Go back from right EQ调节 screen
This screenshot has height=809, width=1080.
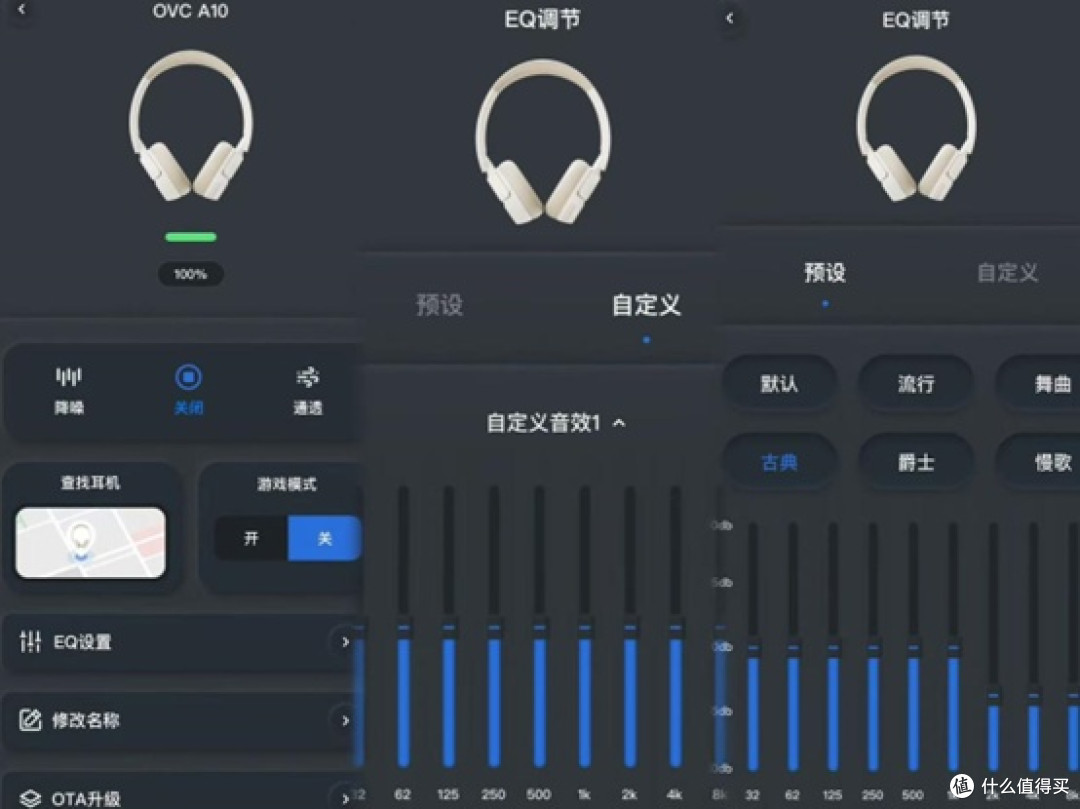pyautogui.click(x=729, y=19)
